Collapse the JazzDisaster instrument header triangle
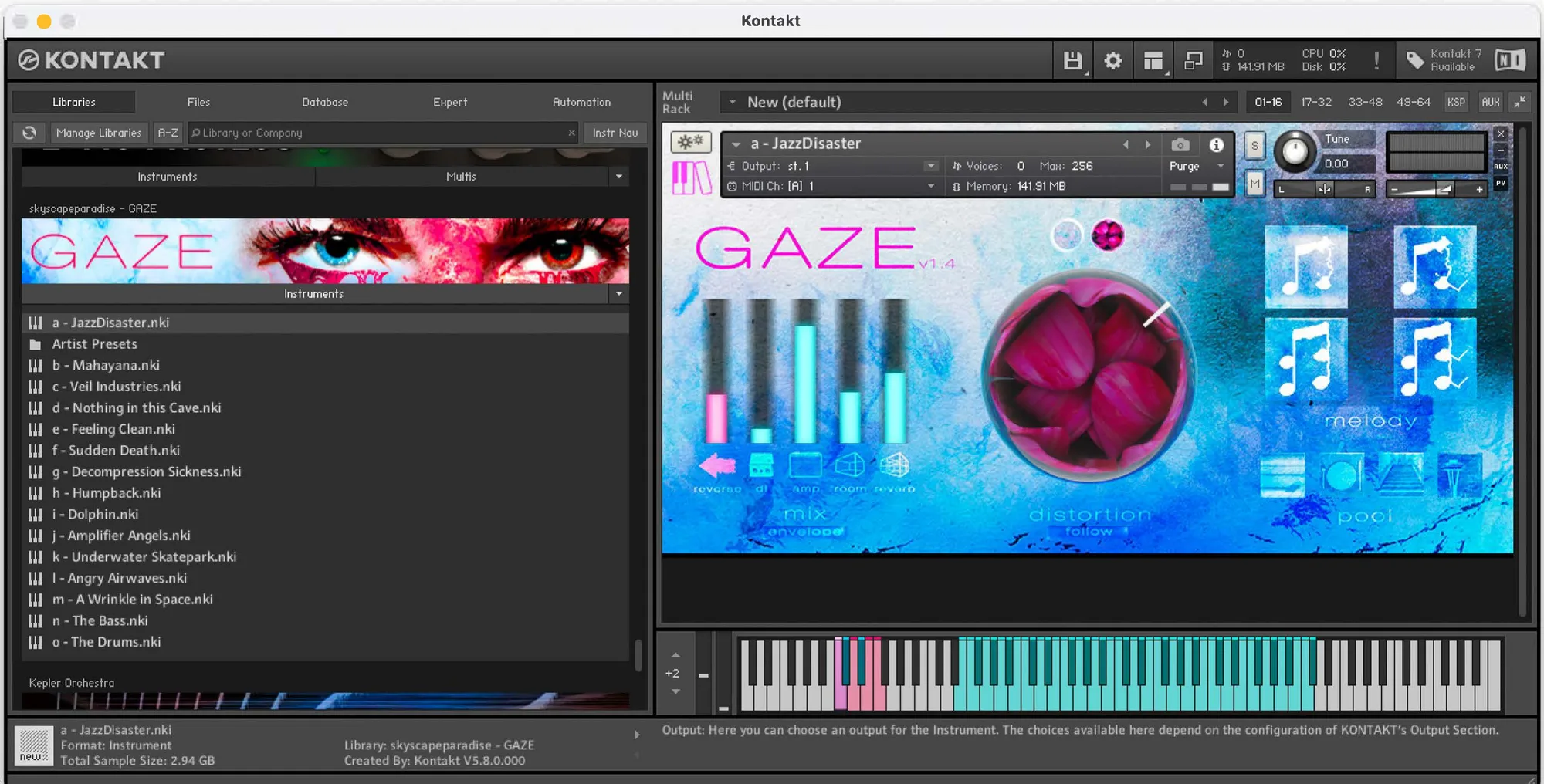Screen dimensions: 1544x784 tap(736, 144)
